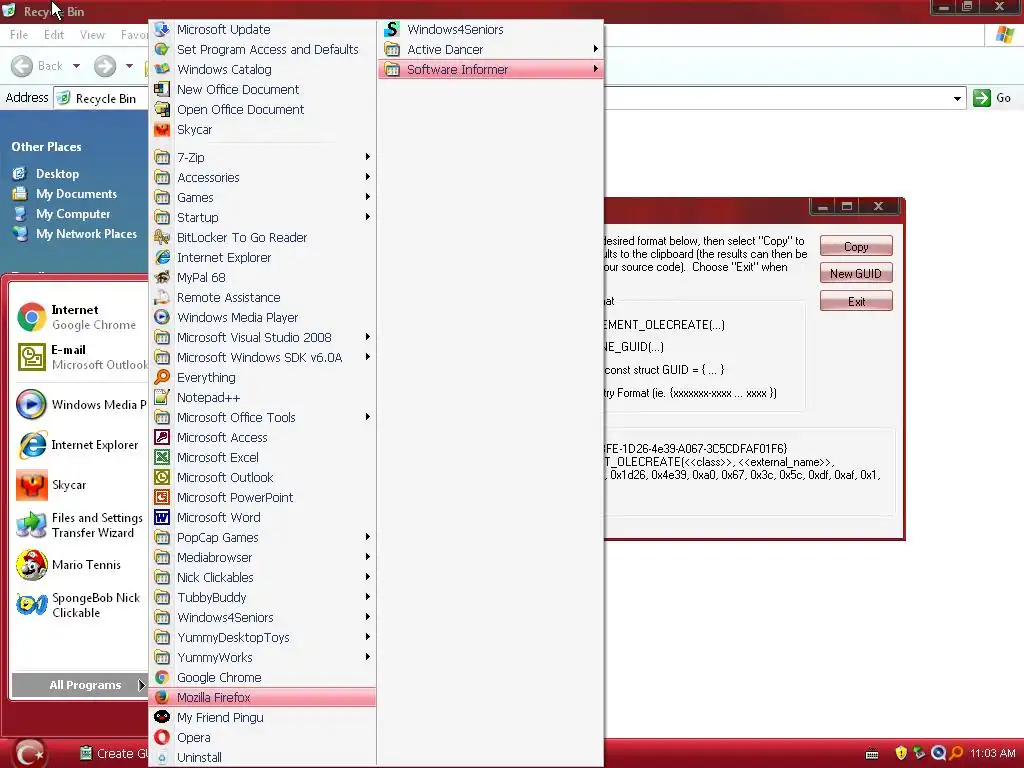Expand the Active Dancer submenu
The width and height of the screenshot is (1024, 768).
click(490, 49)
